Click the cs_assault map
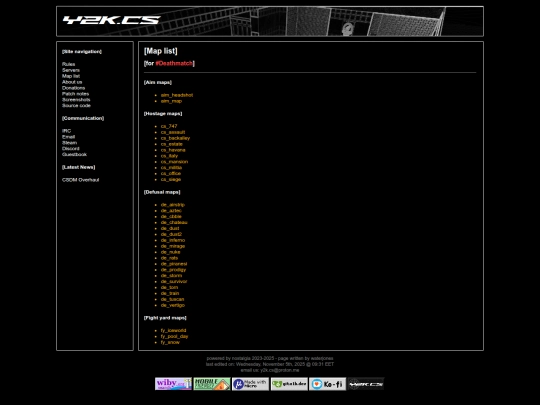540x405 pixels. tap(173, 132)
